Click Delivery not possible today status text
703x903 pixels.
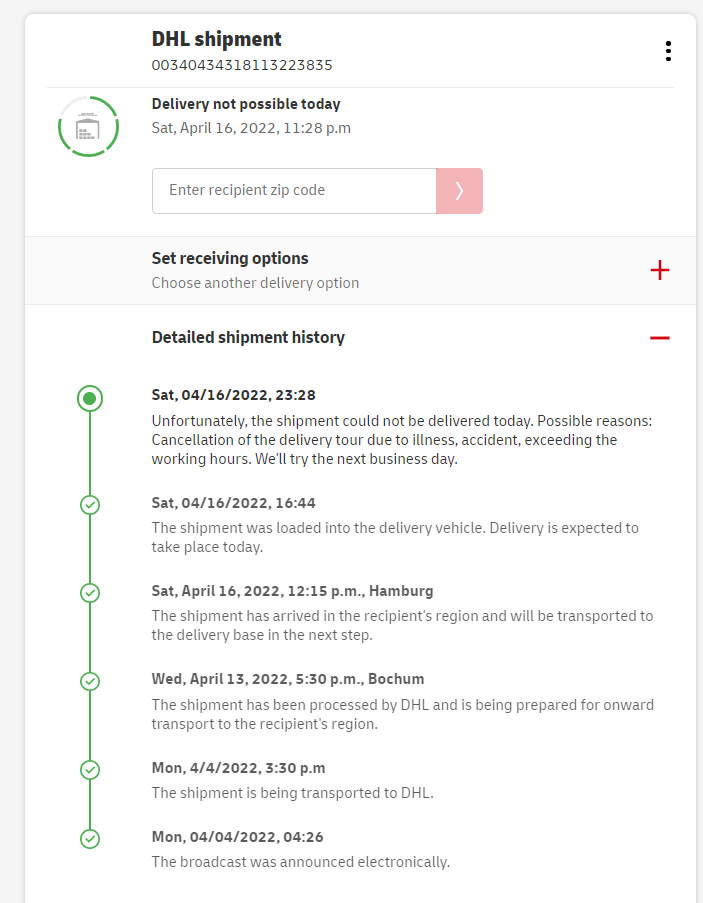tap(246, 104)
